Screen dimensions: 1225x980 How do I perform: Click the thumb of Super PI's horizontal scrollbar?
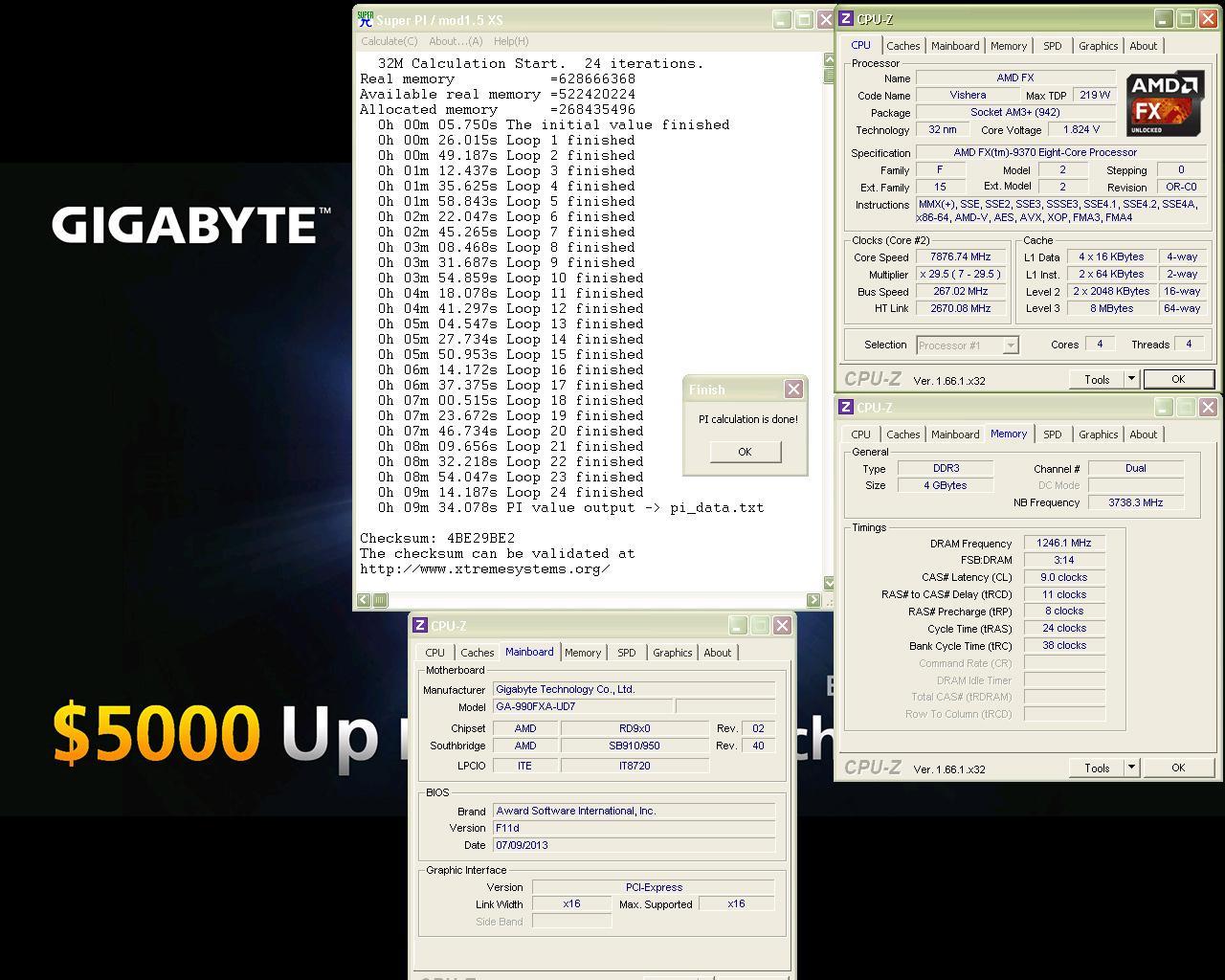click(380, 600)
